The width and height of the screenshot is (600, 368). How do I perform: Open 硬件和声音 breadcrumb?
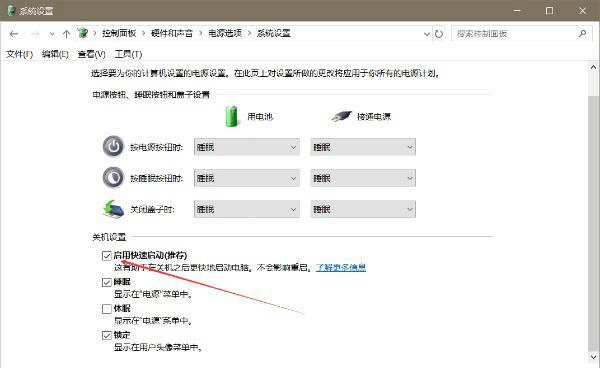tap(172, 33)
